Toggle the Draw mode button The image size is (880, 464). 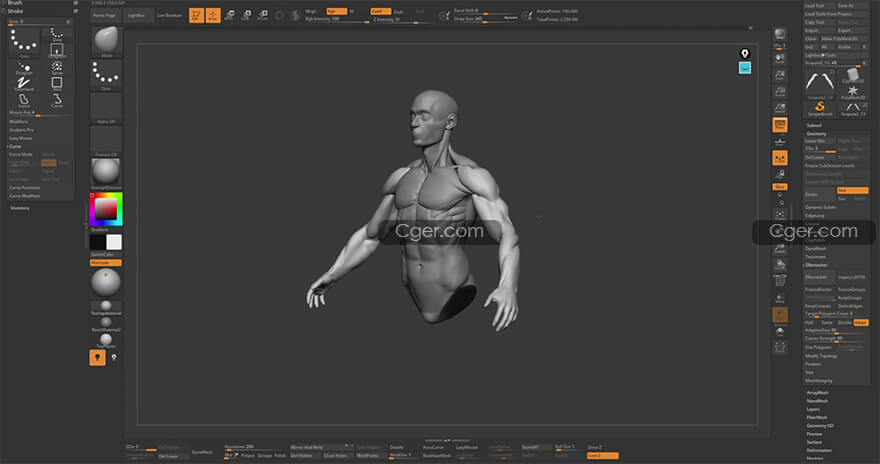pyautogui.click(x=213, y=16)
